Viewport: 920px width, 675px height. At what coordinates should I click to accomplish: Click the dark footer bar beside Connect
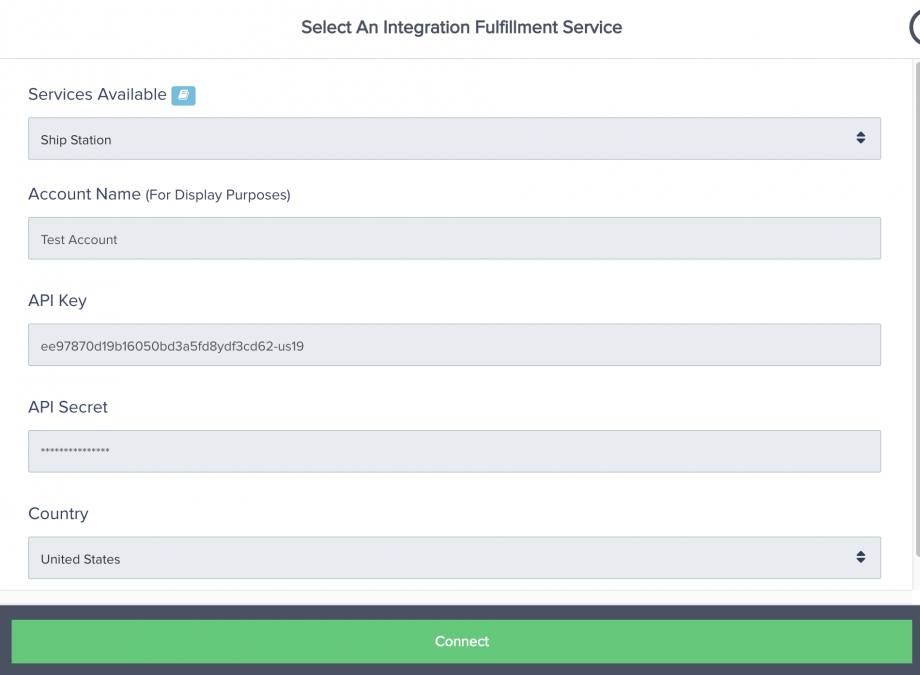(x=460, y=666)
